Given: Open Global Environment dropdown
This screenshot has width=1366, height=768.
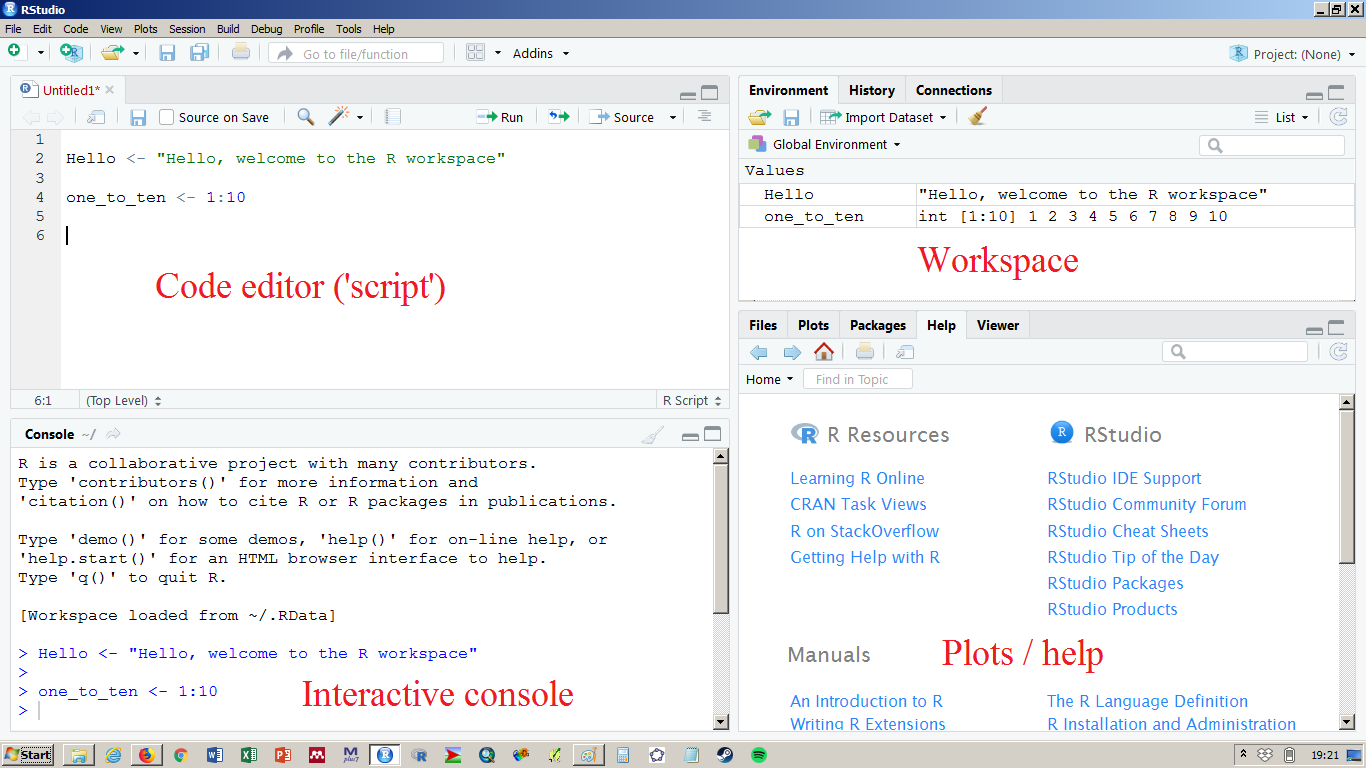Looking at the screenshot, I should (825, 144).
